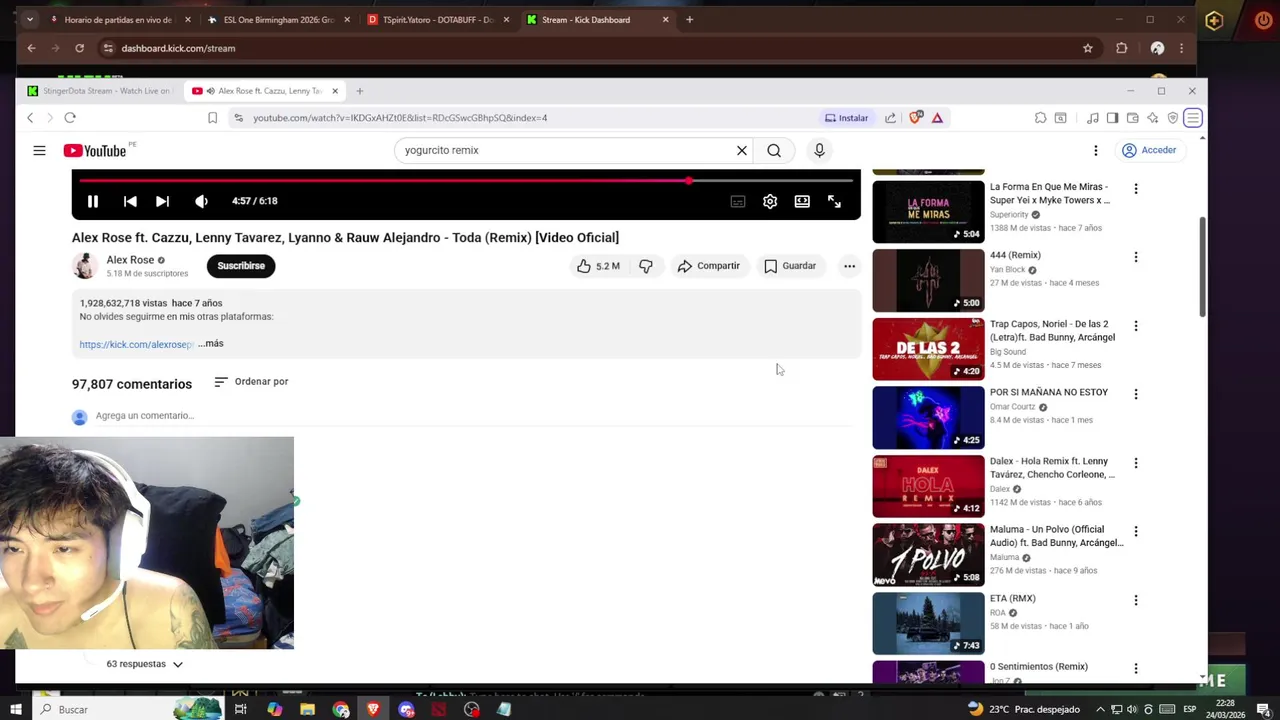Go to YouTube home via logo
Screen dimensions: 1280x720
tap(95, 150)
